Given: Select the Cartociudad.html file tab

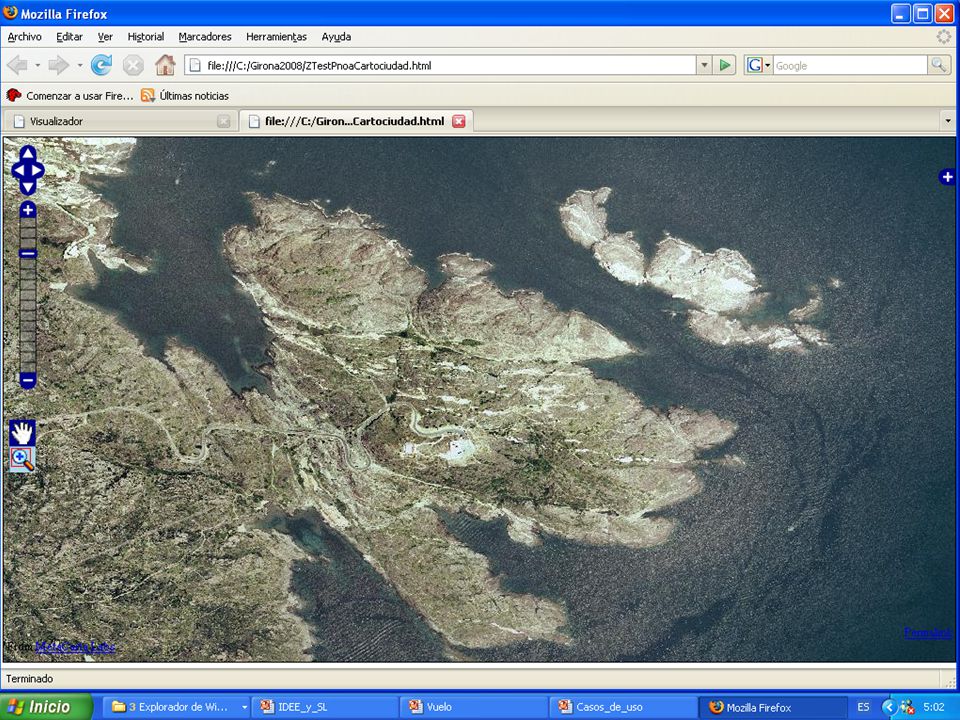Looking at the screenshot, I should (354, 121).
